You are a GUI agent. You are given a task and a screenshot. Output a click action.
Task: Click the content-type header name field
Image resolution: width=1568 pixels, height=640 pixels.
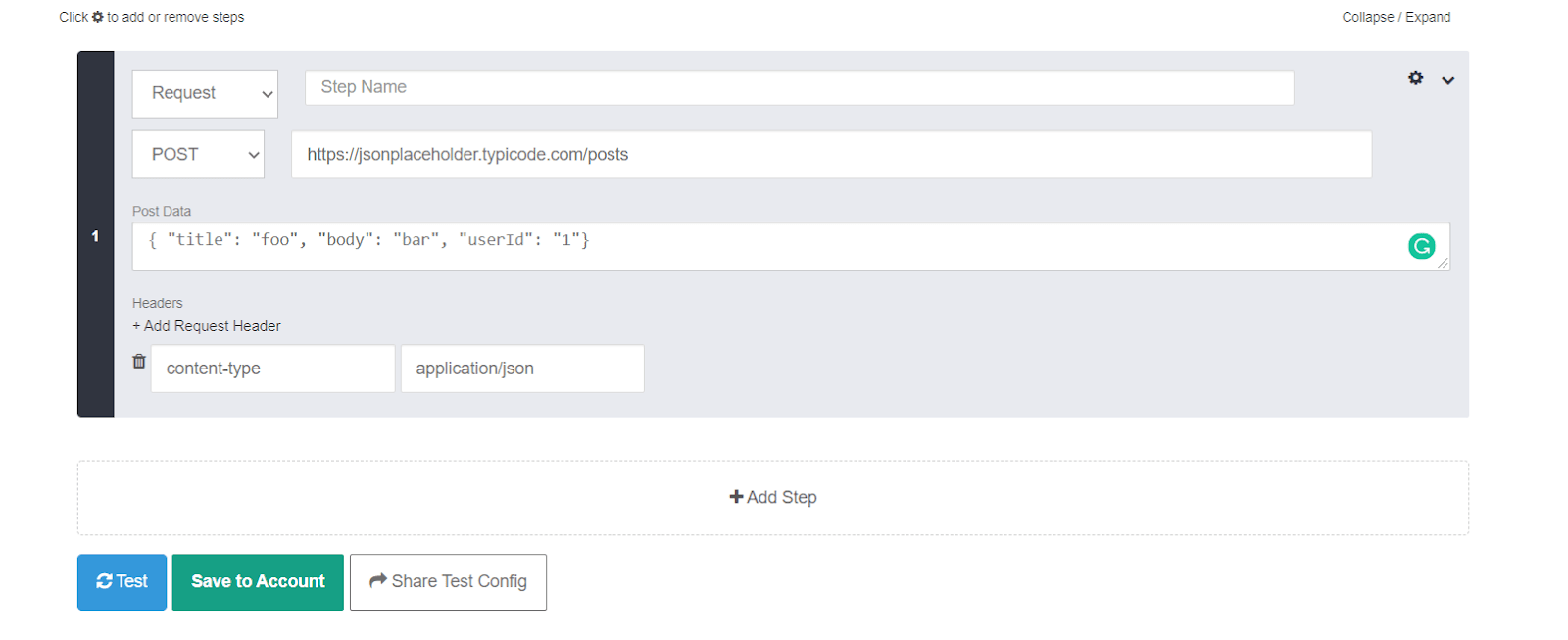click(272, 369)
